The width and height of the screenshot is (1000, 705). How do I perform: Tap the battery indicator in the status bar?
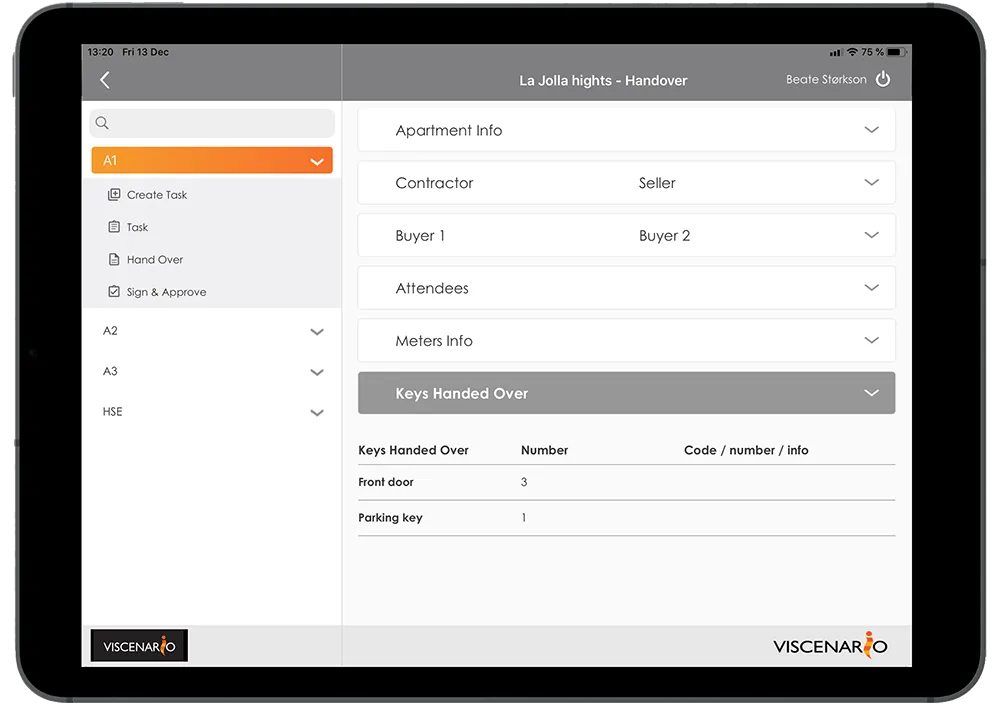[896, 52]
